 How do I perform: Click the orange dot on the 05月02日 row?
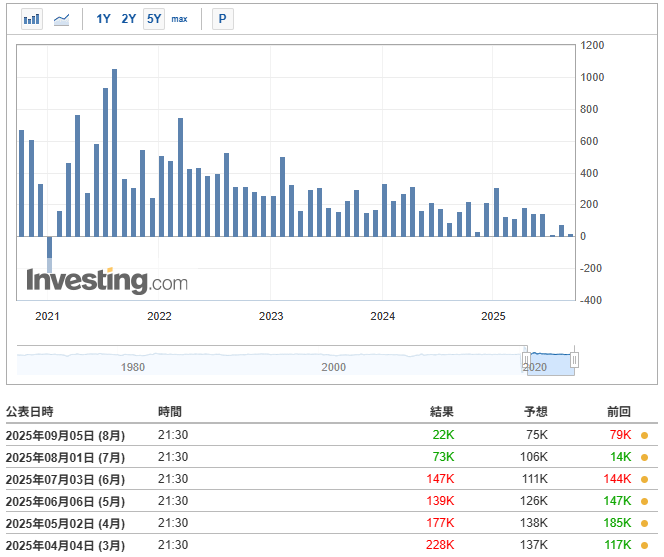[645, 524]
